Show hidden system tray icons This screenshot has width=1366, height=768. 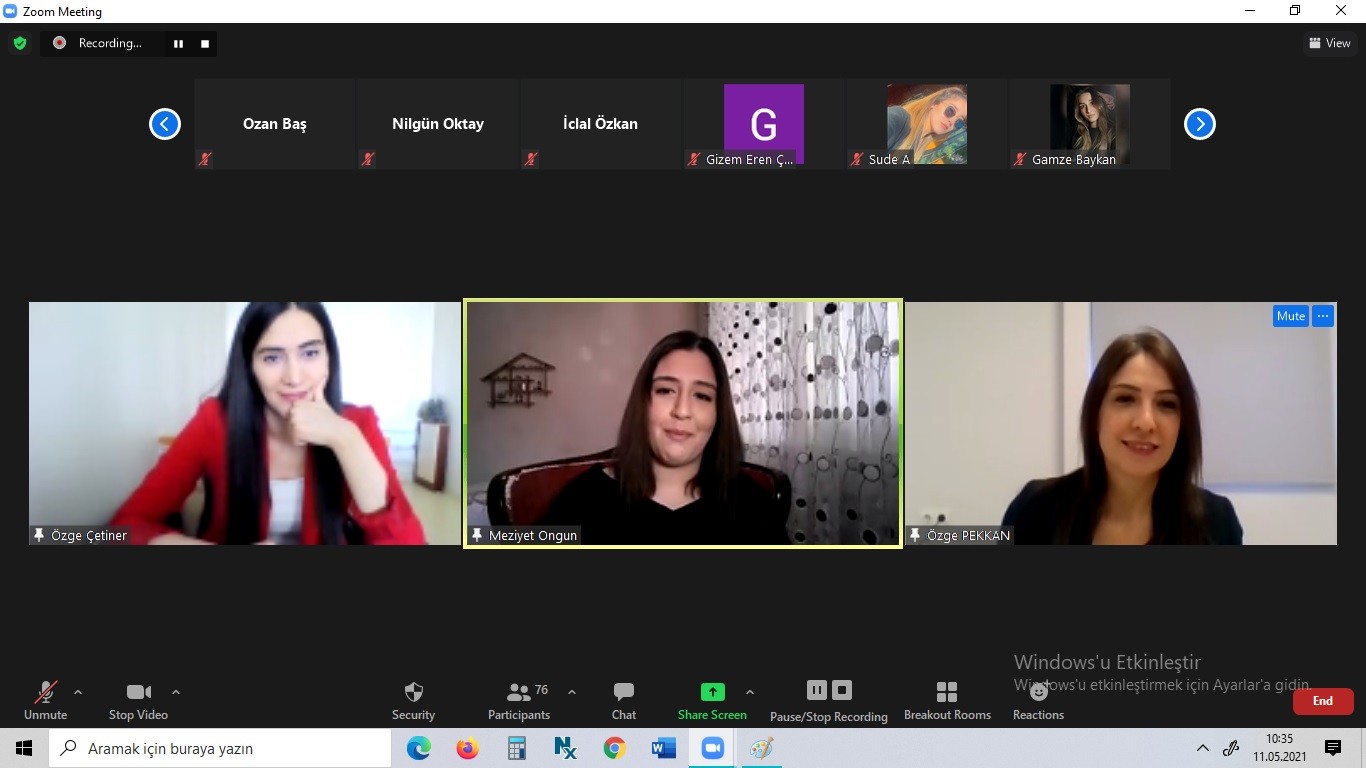tap(1203, 748)
